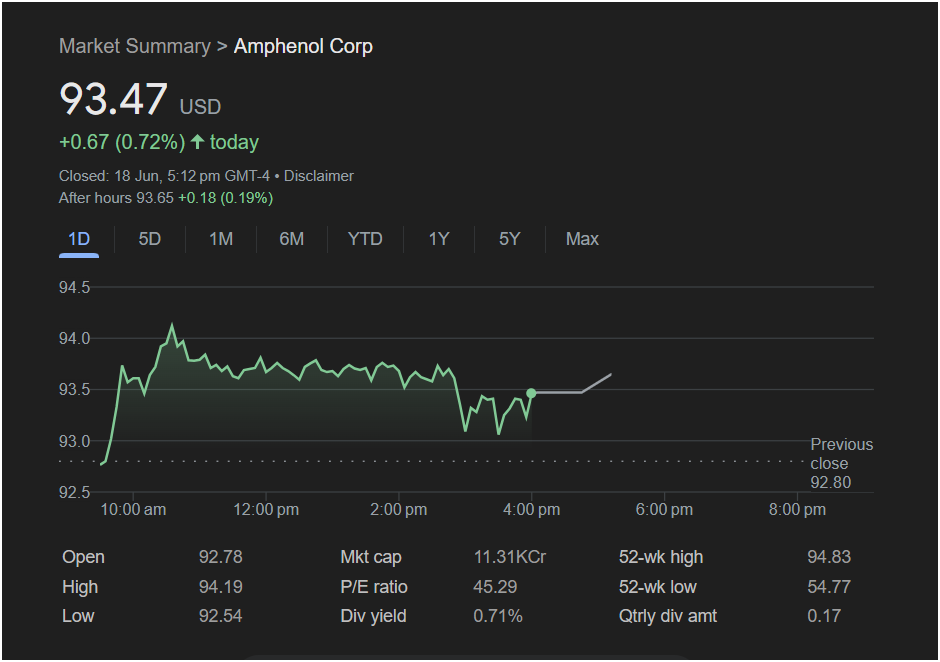Image resolution: width=940 pixels, height=662 pixels.
Task: Click the Div yield label
Action: pos(373,616)
